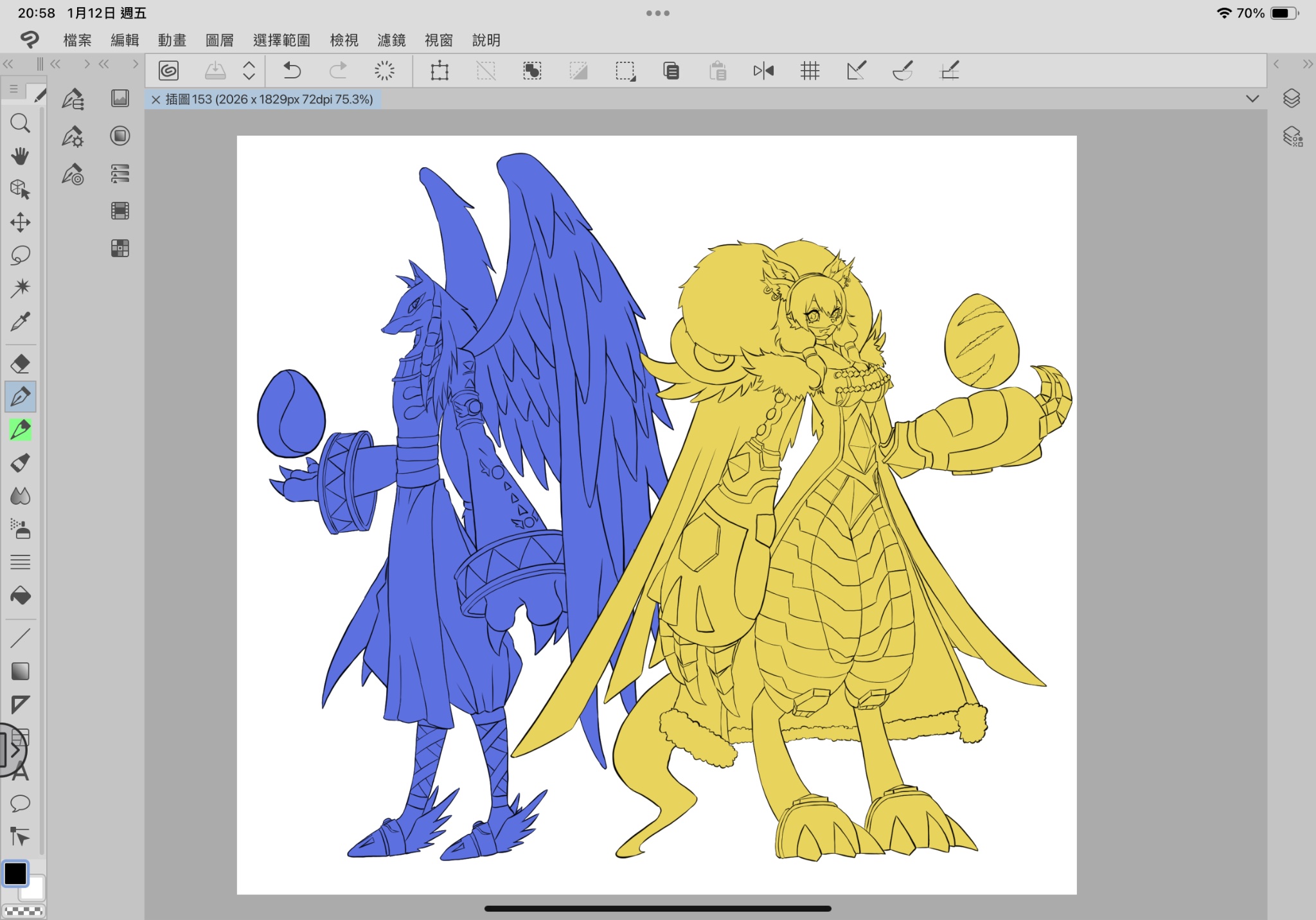Viewport: 1316px width, 920px height.
Task: Expand the right palette dock arrows
Action: pyautogui.click(x=1308, y=64)
